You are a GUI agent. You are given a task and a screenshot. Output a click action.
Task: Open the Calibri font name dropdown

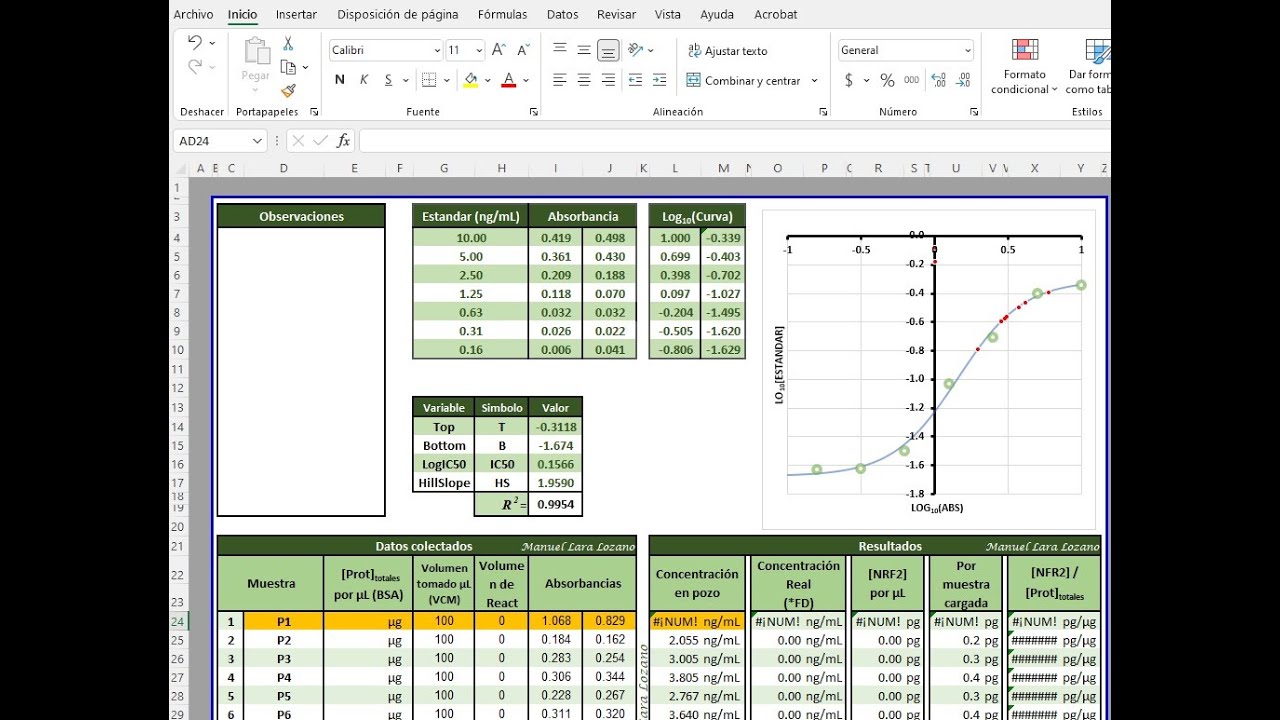(x=437, y=50)
